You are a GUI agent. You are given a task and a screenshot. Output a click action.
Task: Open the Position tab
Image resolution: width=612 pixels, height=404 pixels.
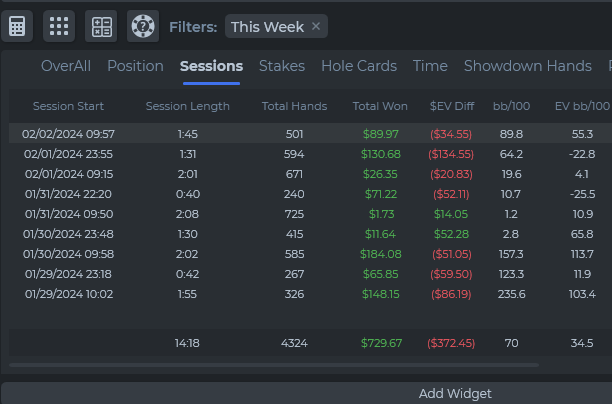(135, 66)
